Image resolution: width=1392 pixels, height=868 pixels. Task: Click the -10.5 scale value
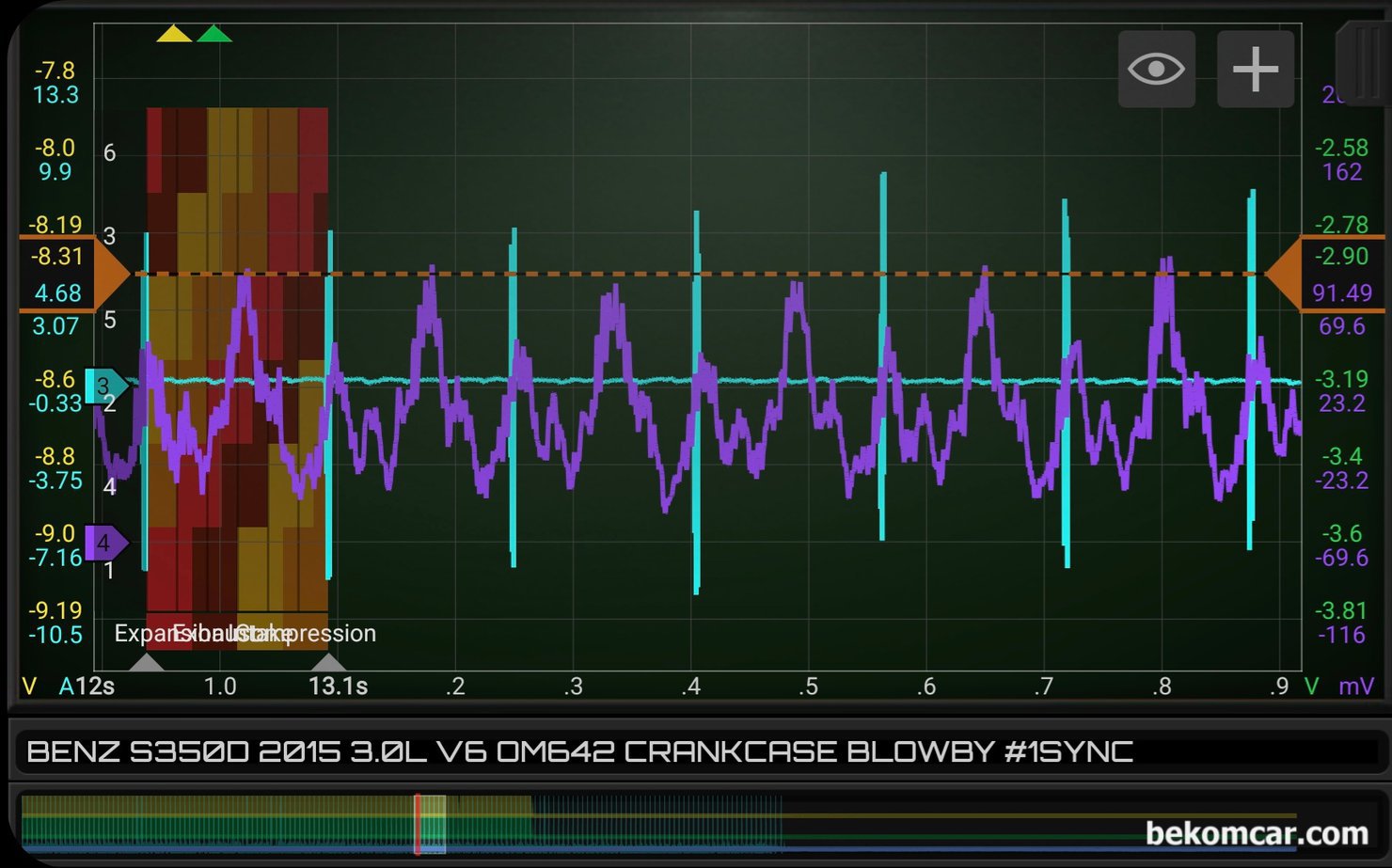(x=55, y=635)
